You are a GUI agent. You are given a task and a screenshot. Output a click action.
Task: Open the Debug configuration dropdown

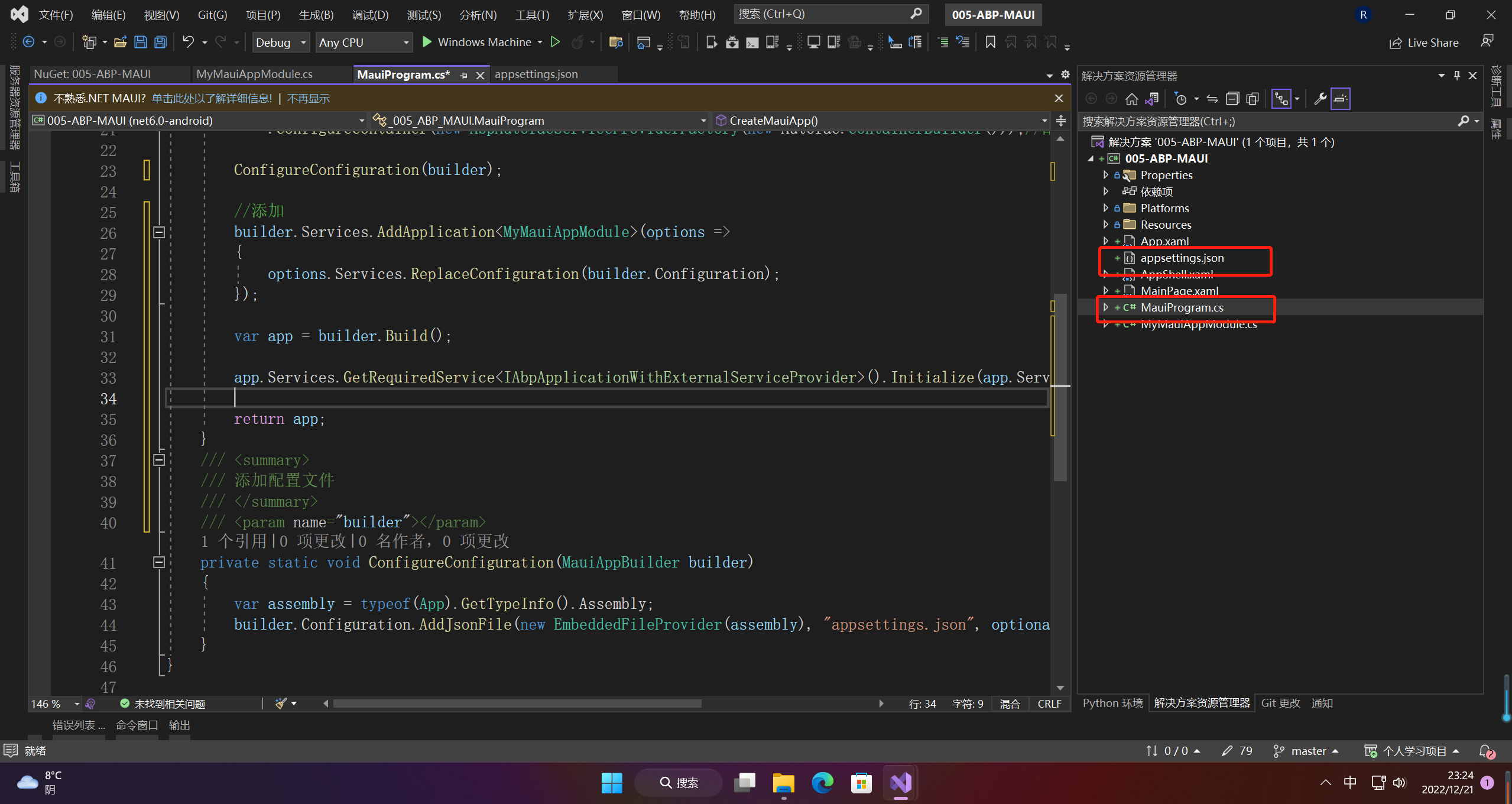(281, 42)
